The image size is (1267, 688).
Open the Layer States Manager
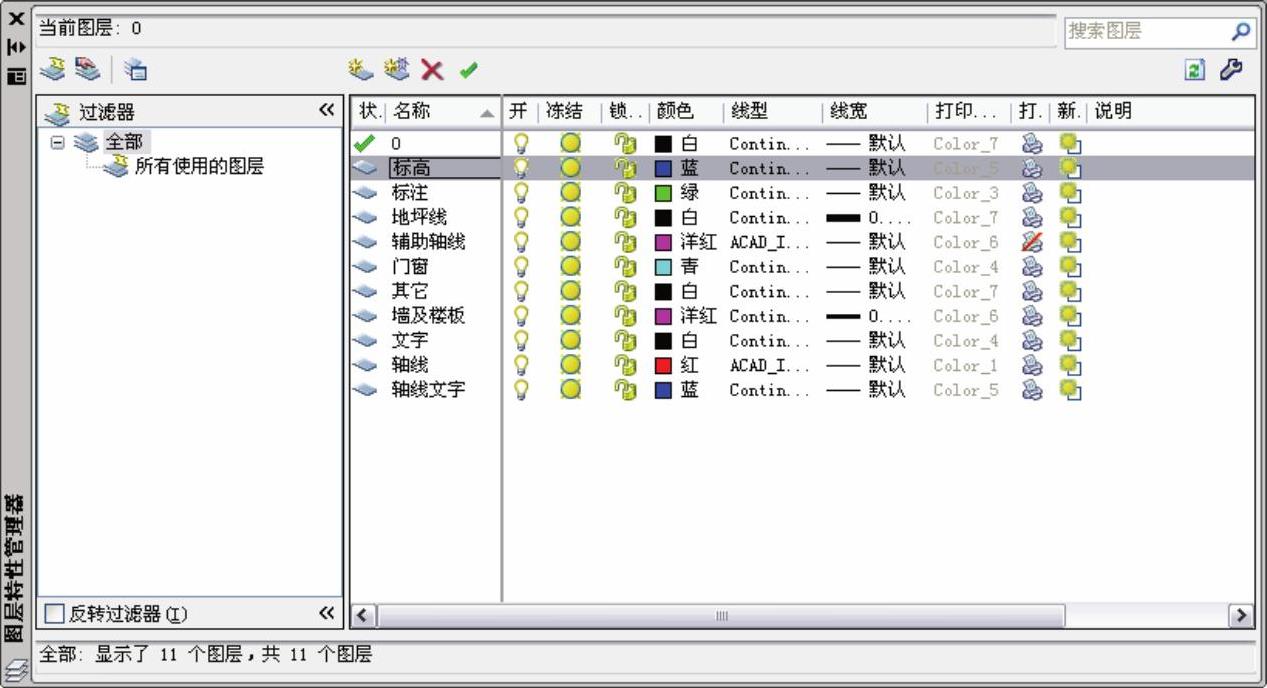135,69
